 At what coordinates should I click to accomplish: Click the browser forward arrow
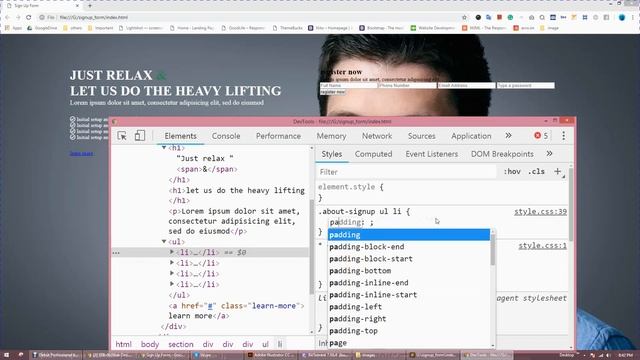coord(18,17)
